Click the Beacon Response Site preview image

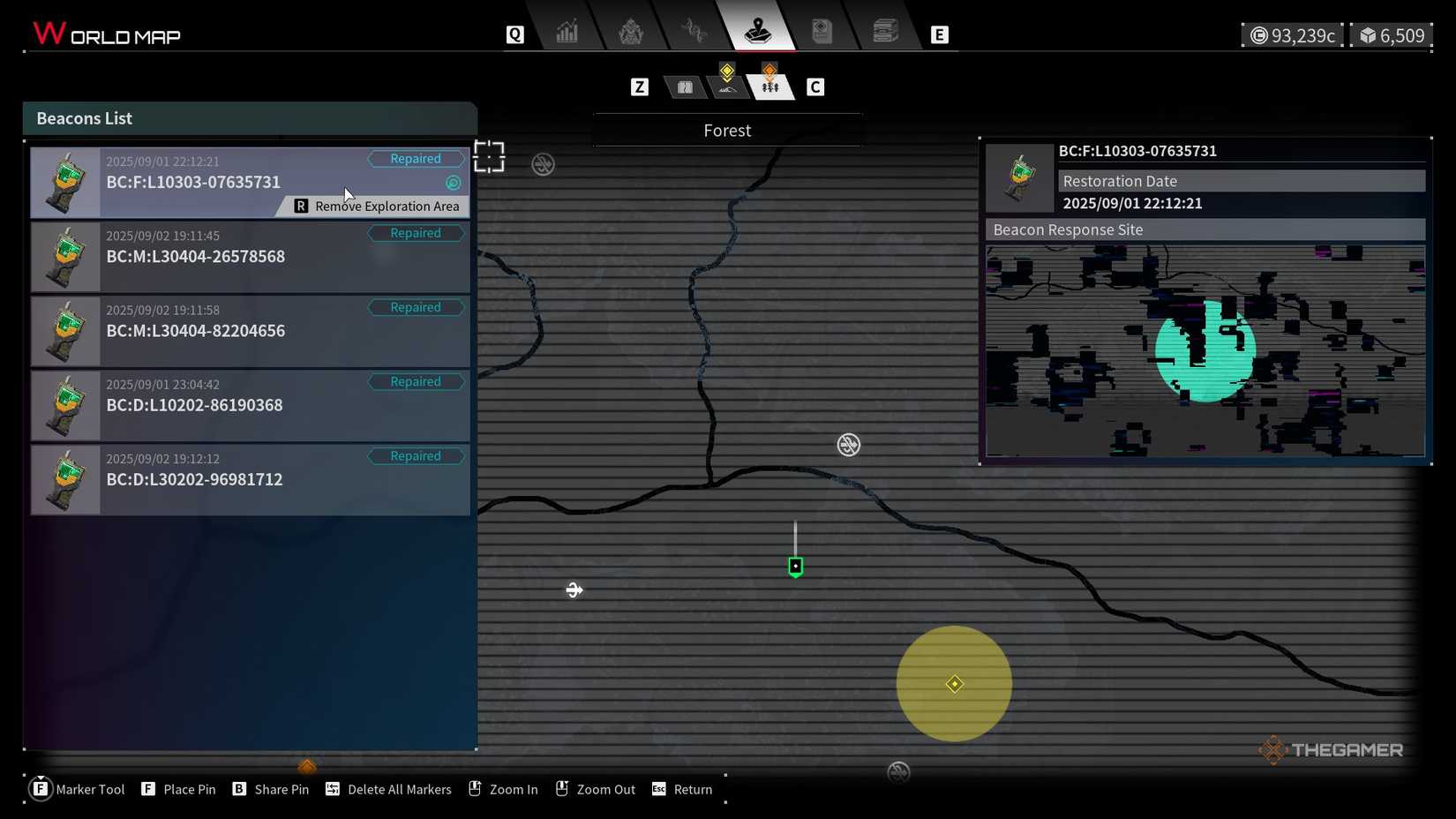1205,350
